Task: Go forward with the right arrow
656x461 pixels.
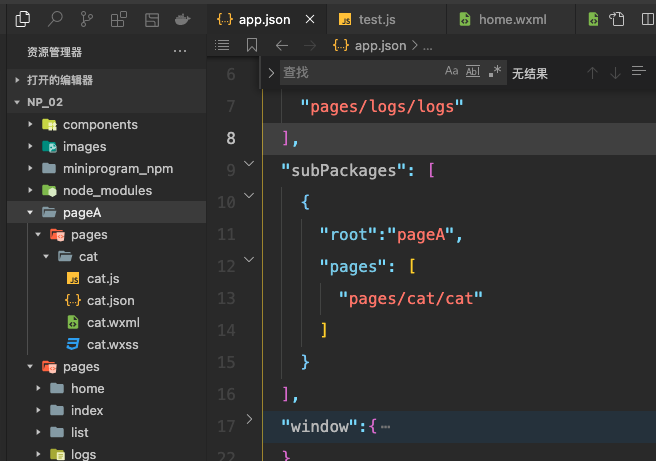Action: (x=310, y=45)
